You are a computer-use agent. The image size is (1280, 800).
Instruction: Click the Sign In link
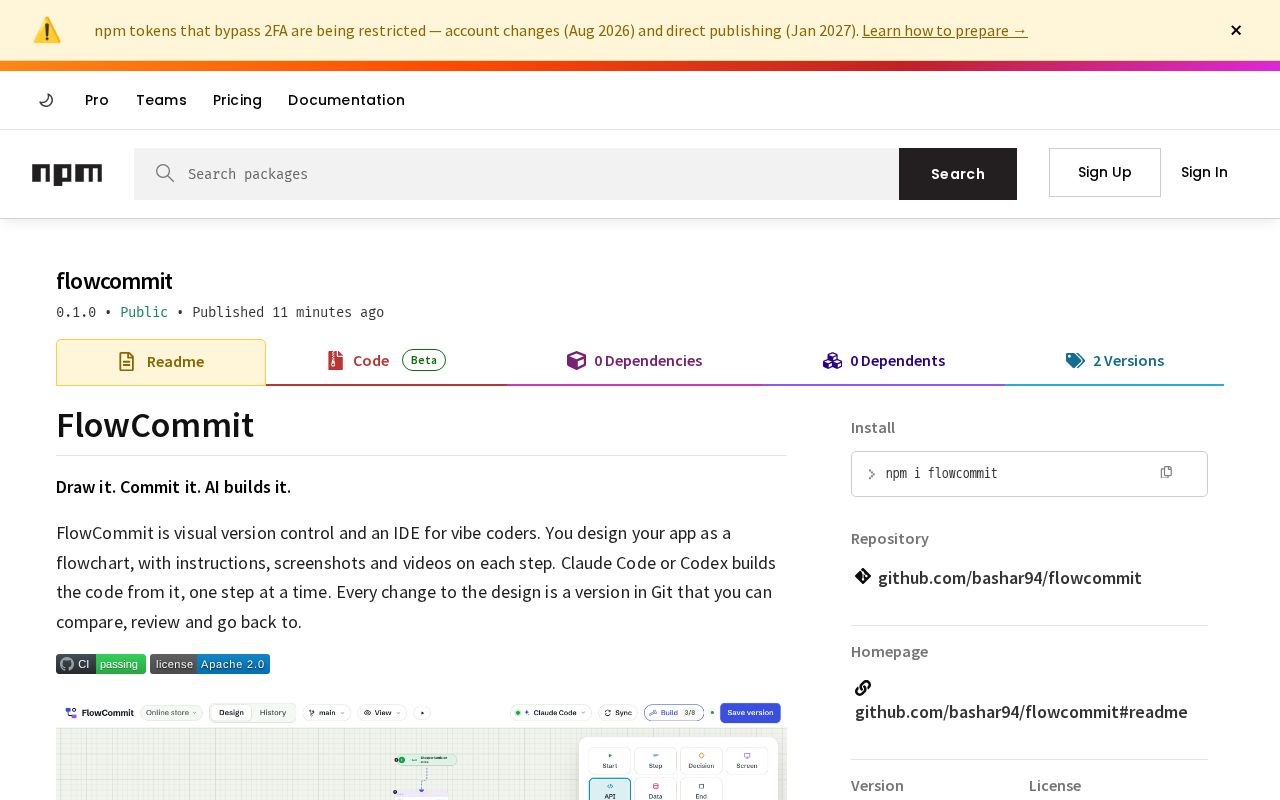1204,172
